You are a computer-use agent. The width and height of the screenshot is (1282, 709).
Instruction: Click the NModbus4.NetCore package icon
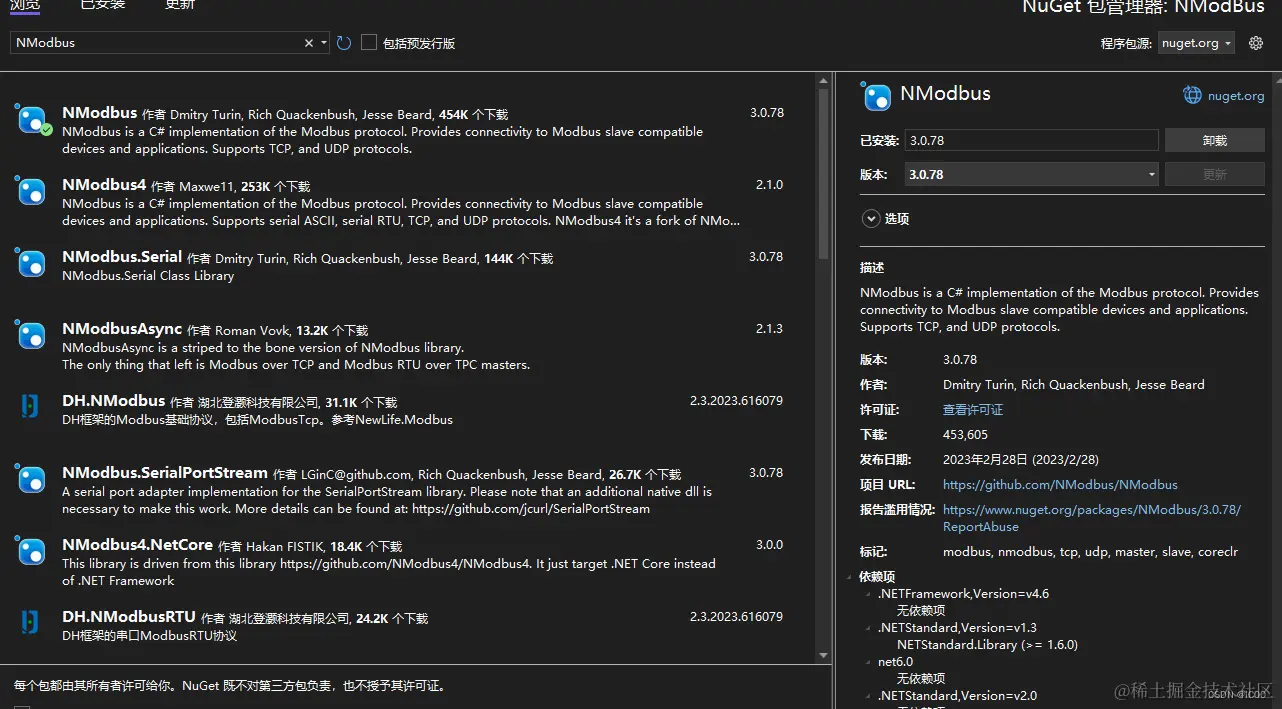pyautogui.click(x=32, y=551)
